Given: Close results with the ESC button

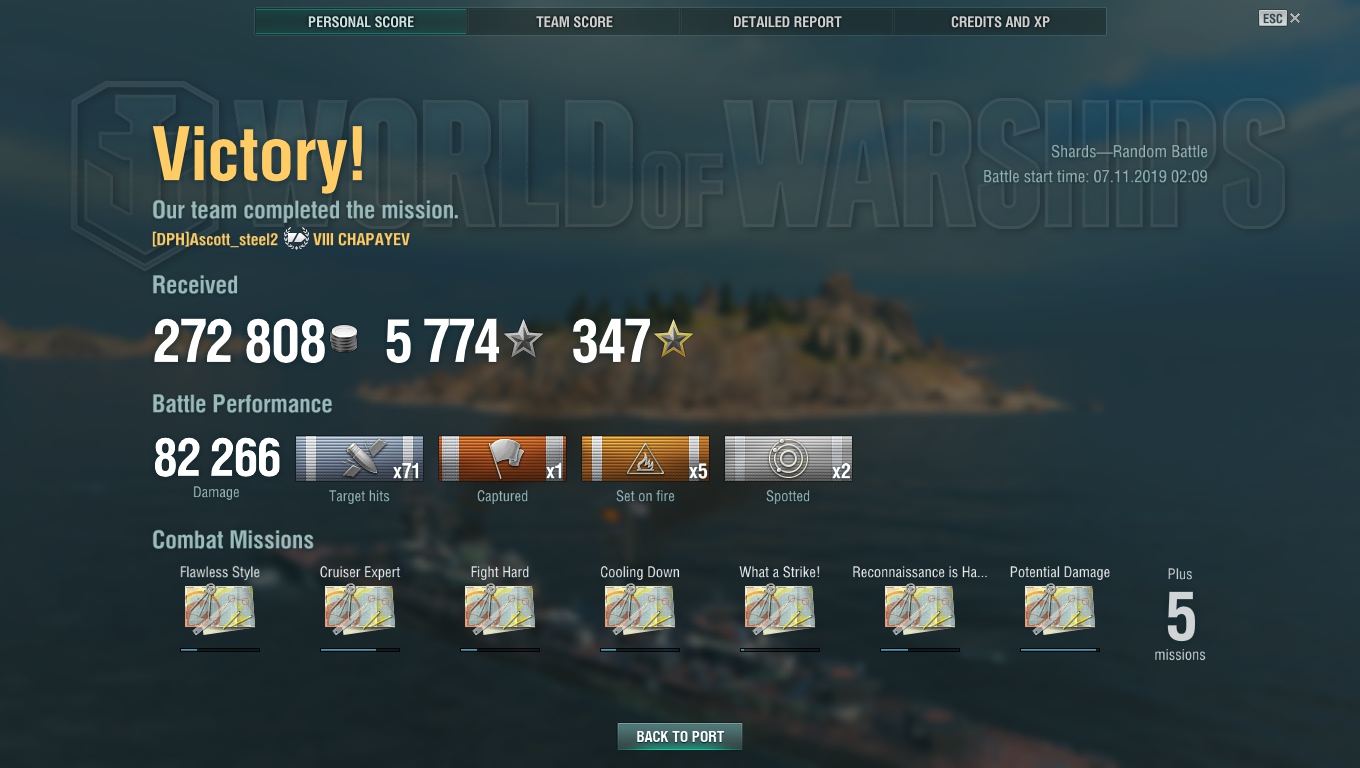Looking at the screenshot, I should tap(1272, 18).
